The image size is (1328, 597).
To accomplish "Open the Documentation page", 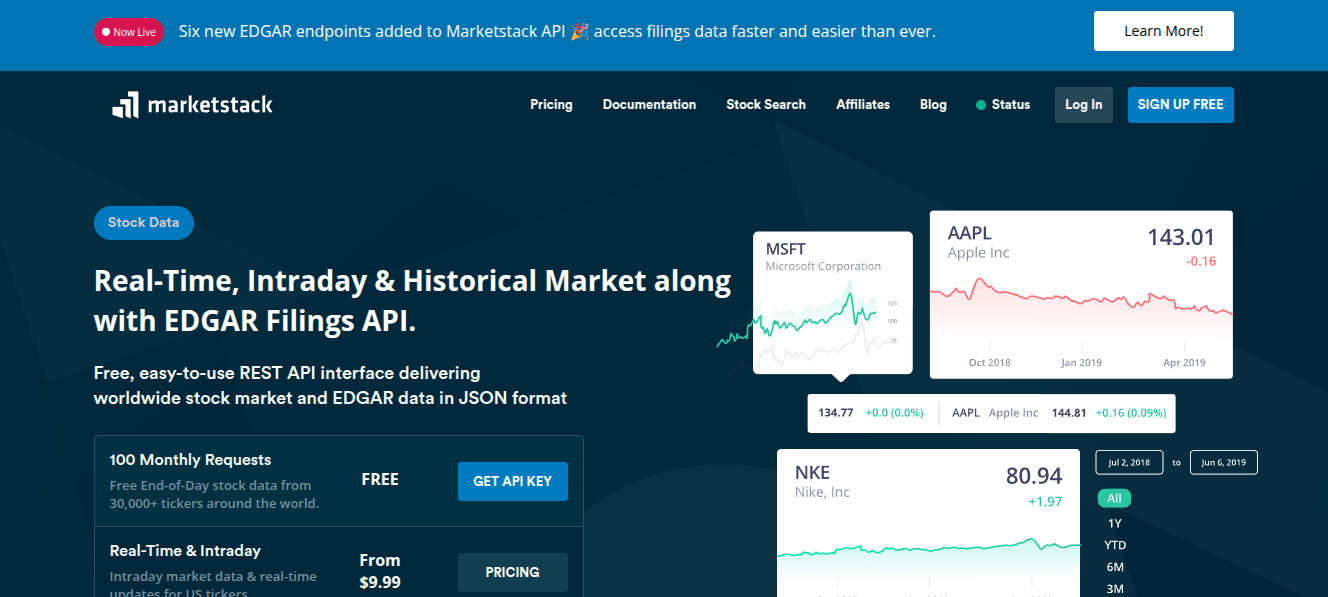I will (x=649, y=104).
